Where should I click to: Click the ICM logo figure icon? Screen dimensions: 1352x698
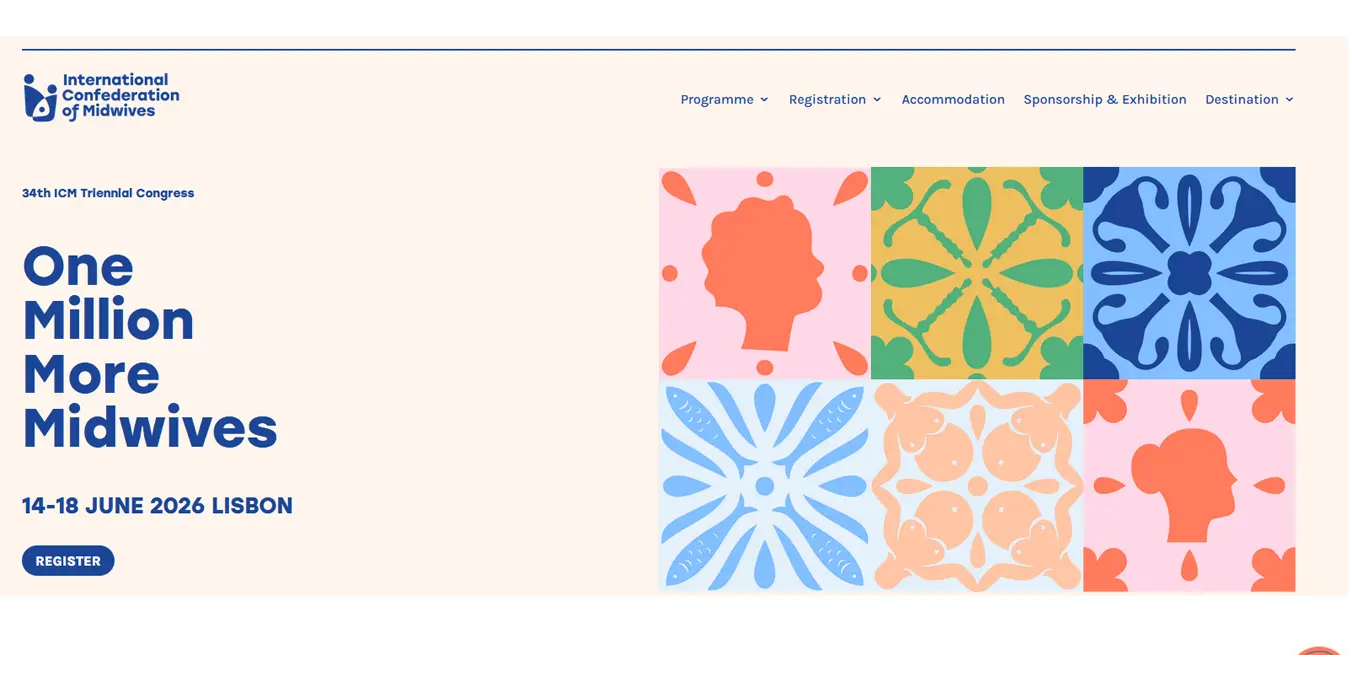(x=40, y=98)
